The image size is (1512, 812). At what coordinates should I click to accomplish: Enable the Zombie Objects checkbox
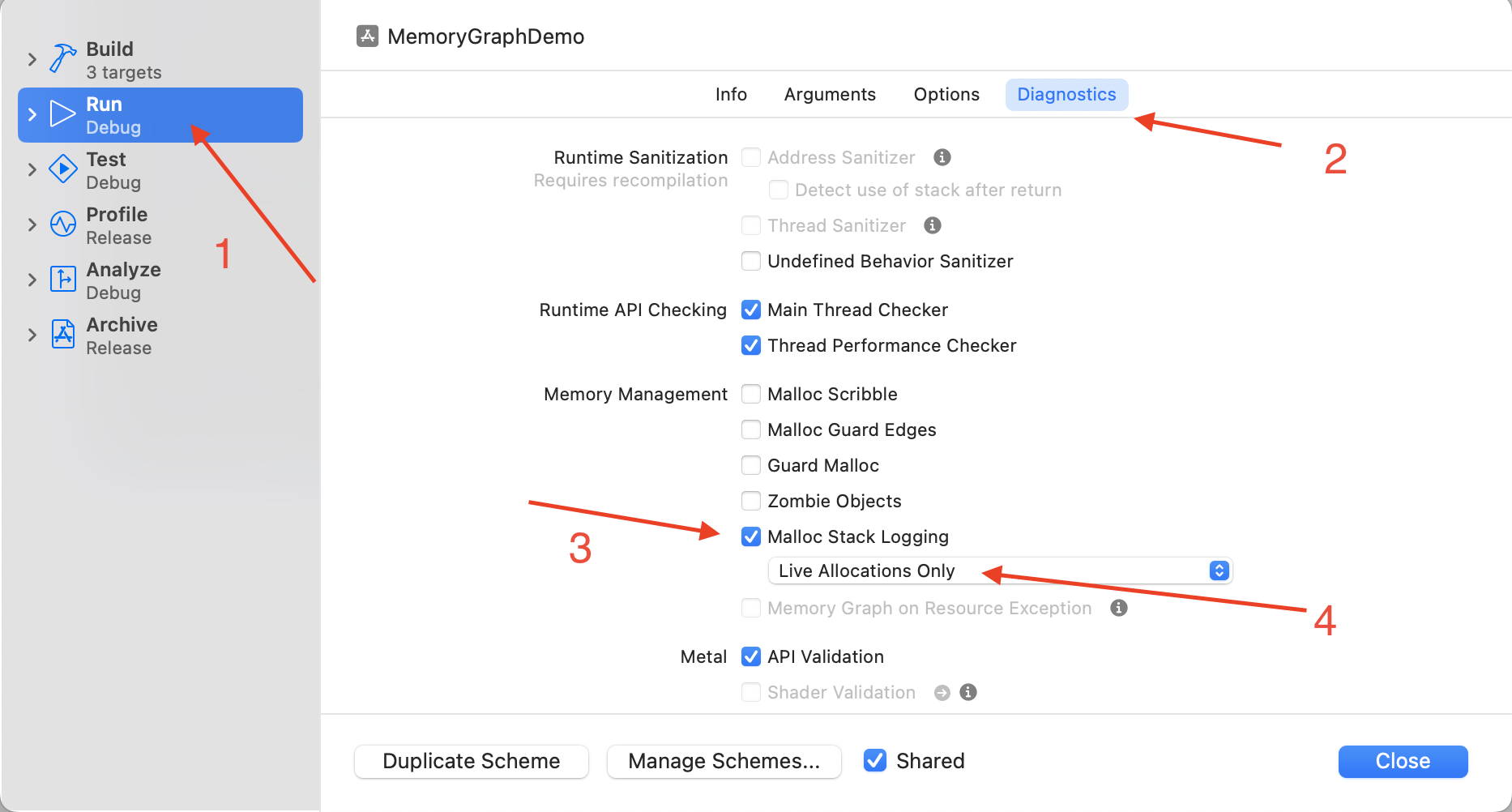tap(751, 501)
